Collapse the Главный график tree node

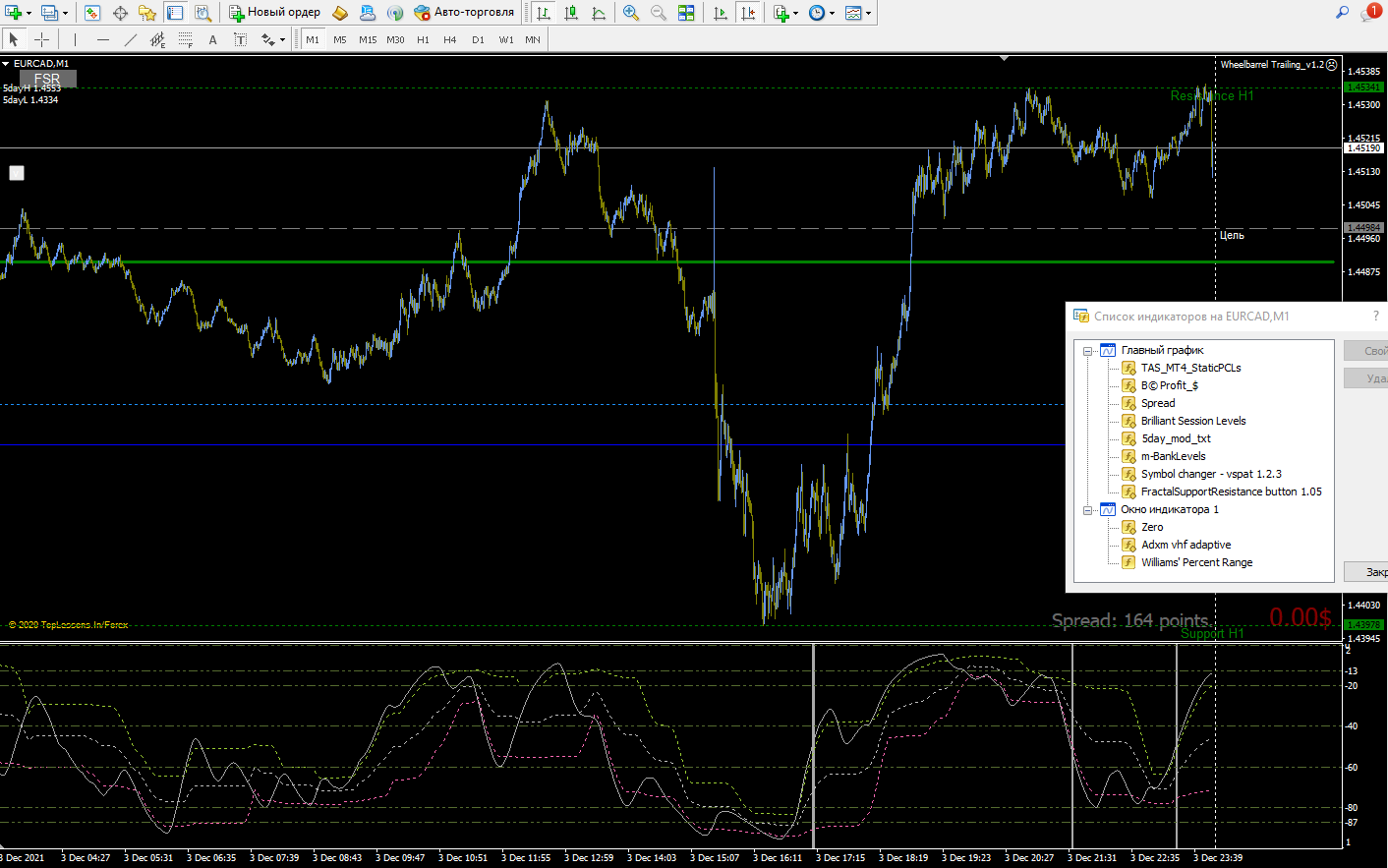coord(1088,351)
